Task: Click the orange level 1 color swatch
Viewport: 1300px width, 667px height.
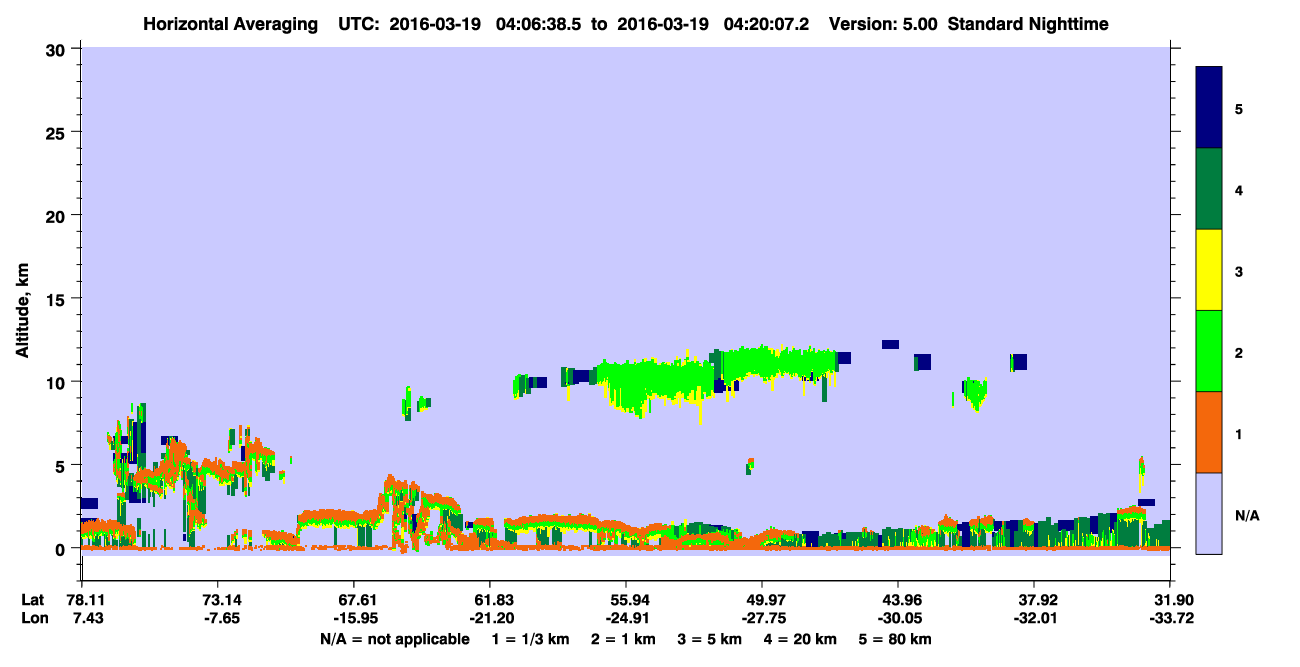Action: pyautogui.click(x=1209, y=432)
